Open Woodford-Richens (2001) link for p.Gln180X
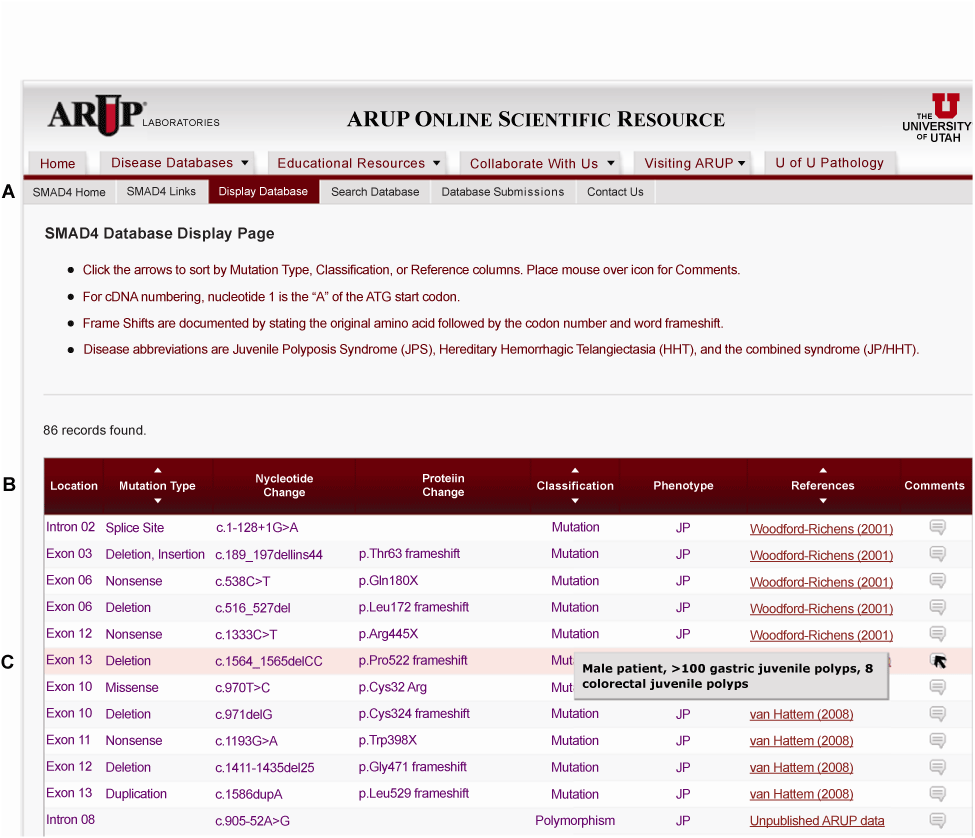975x838 pixels. point(821,582)
